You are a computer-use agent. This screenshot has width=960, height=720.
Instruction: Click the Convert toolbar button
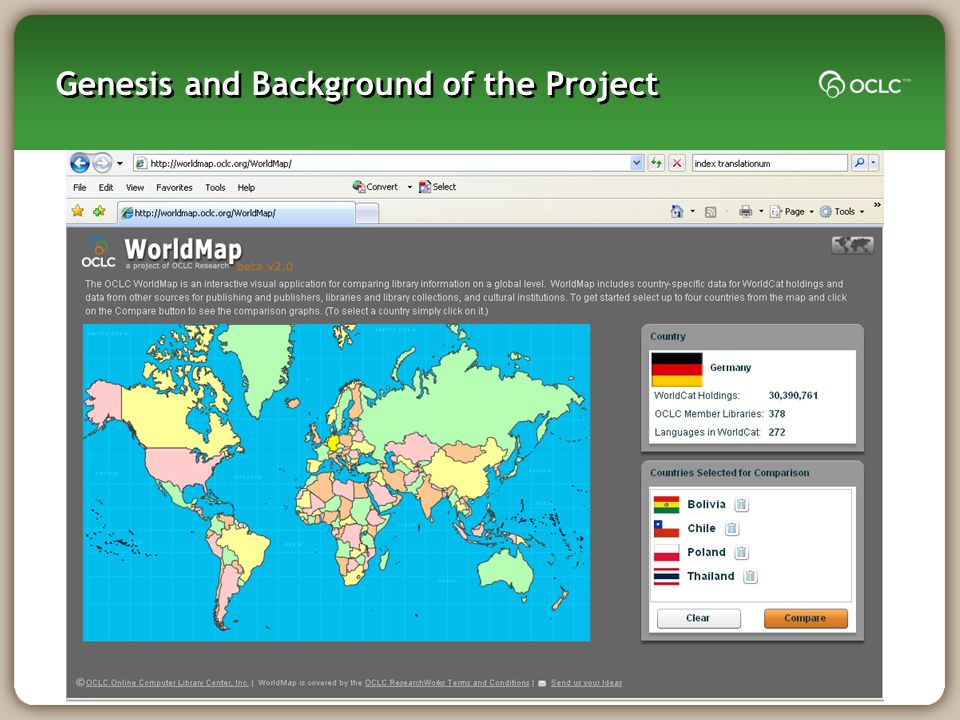pos(375,187)
